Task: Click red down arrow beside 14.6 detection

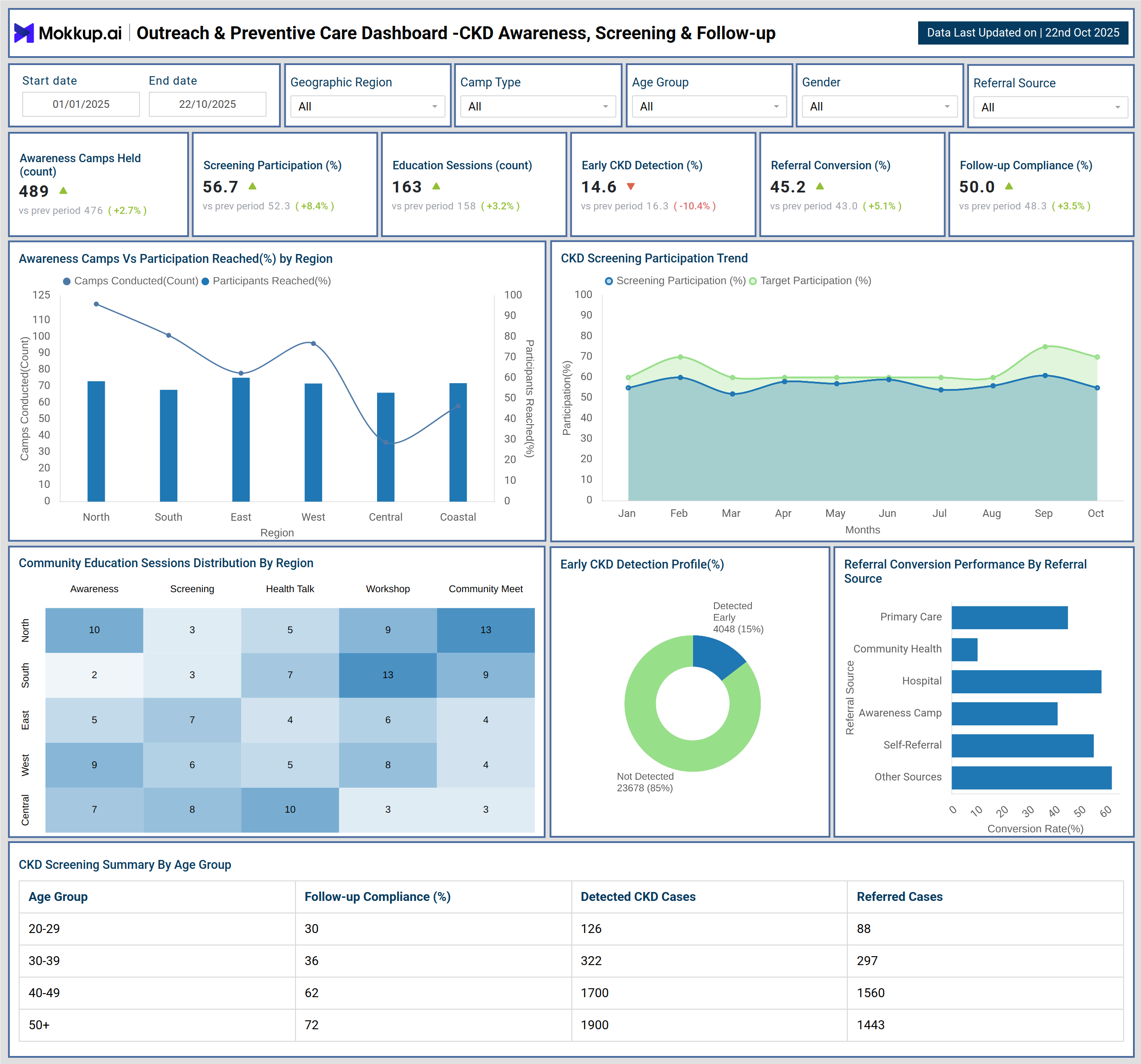Action: 631,186
